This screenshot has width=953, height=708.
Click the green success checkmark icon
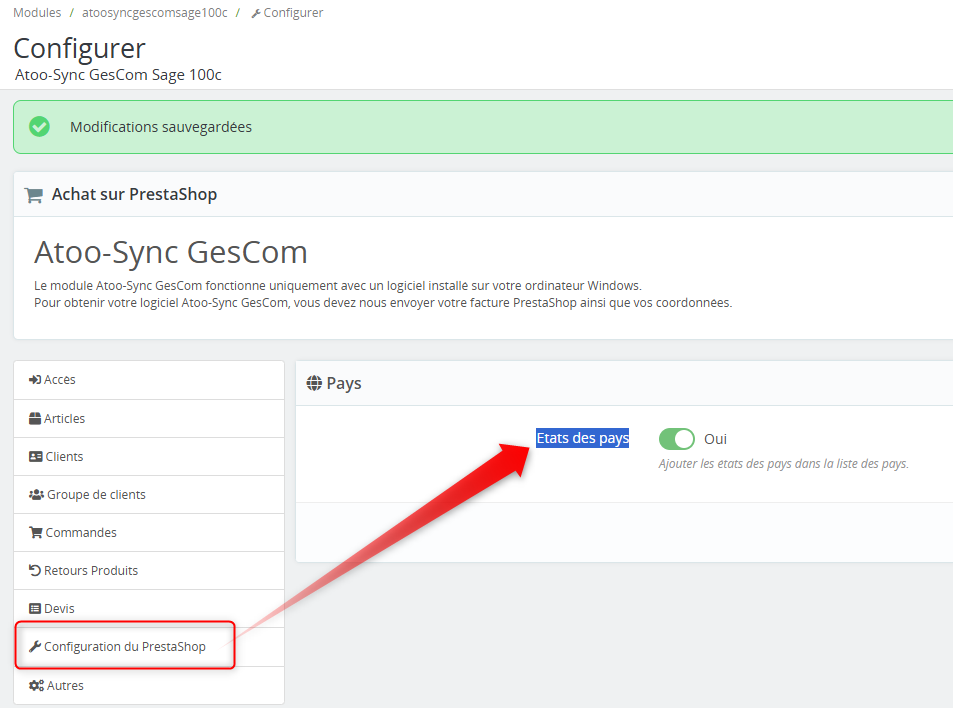point(40,127)
